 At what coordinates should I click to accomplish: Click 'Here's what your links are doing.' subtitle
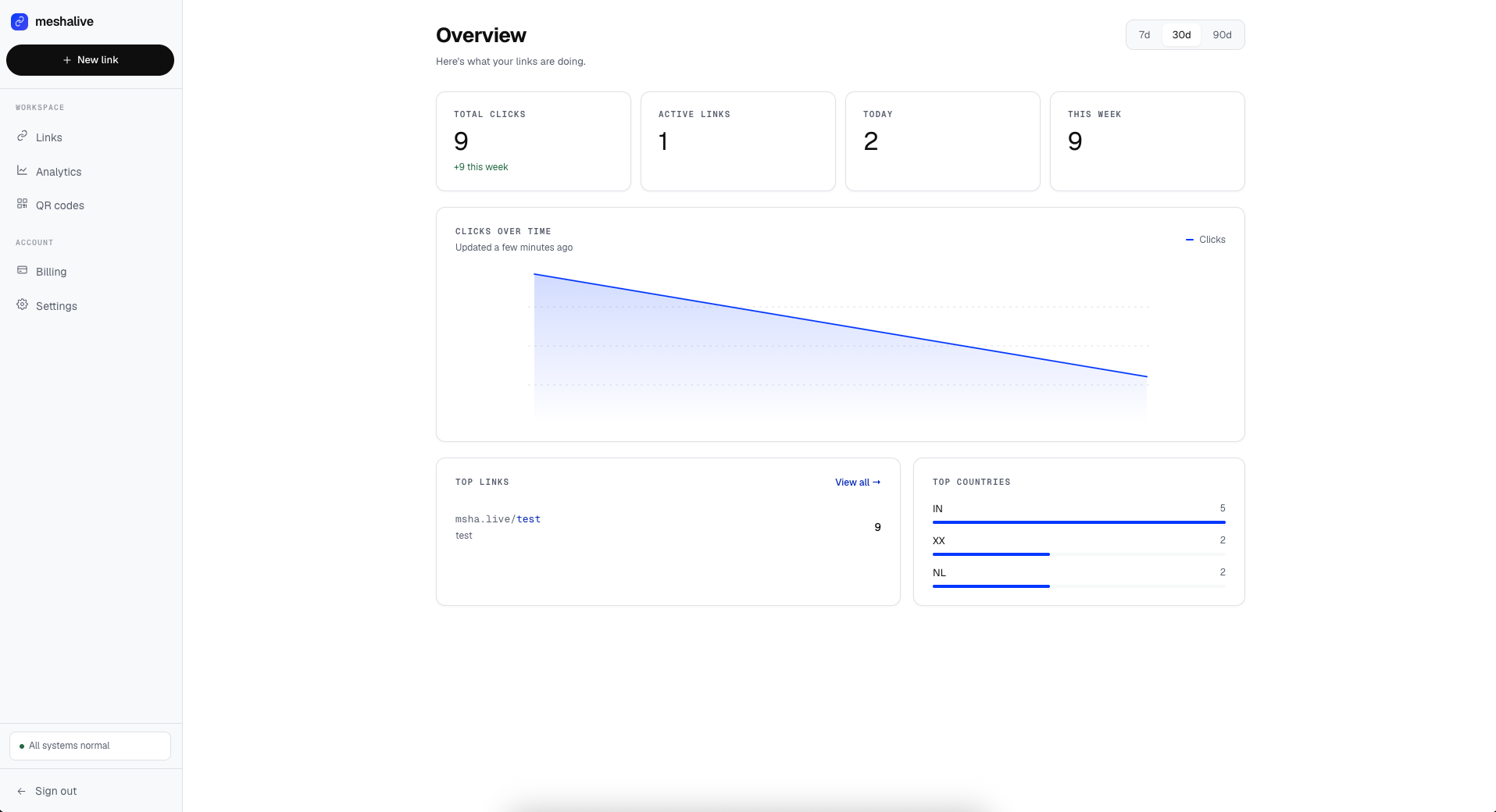pos(511,62)
